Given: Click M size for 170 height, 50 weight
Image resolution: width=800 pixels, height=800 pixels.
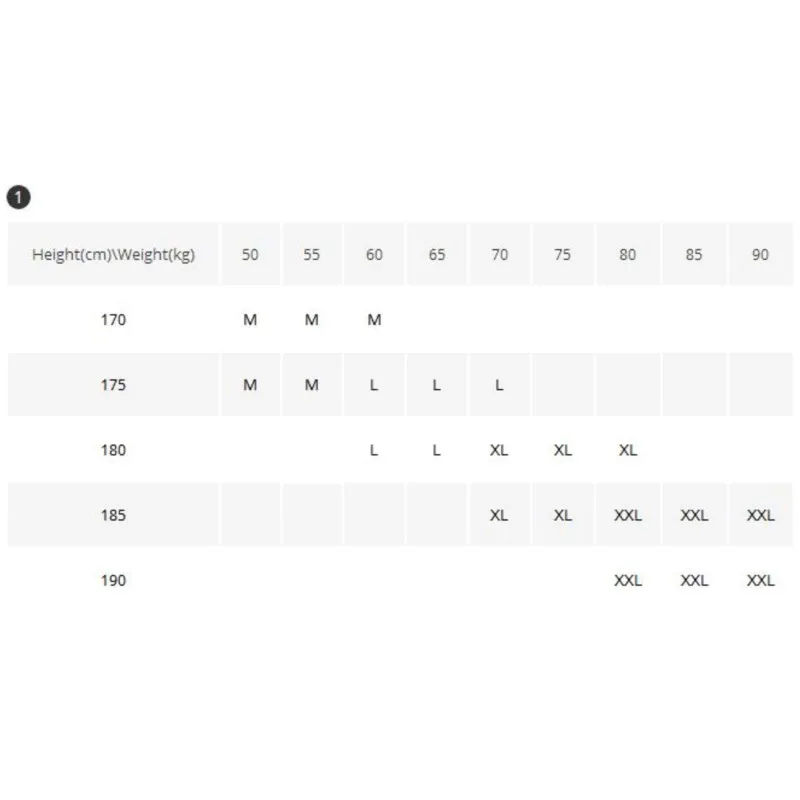Looking at the screenshot, I should (250, 320).
